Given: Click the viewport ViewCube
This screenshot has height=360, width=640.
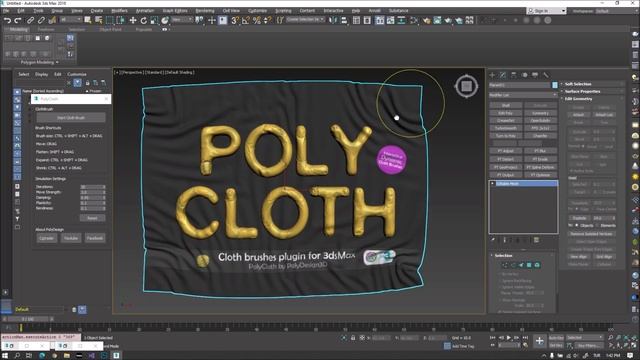Looking at the screenshot, I should [x=467, y=86].
